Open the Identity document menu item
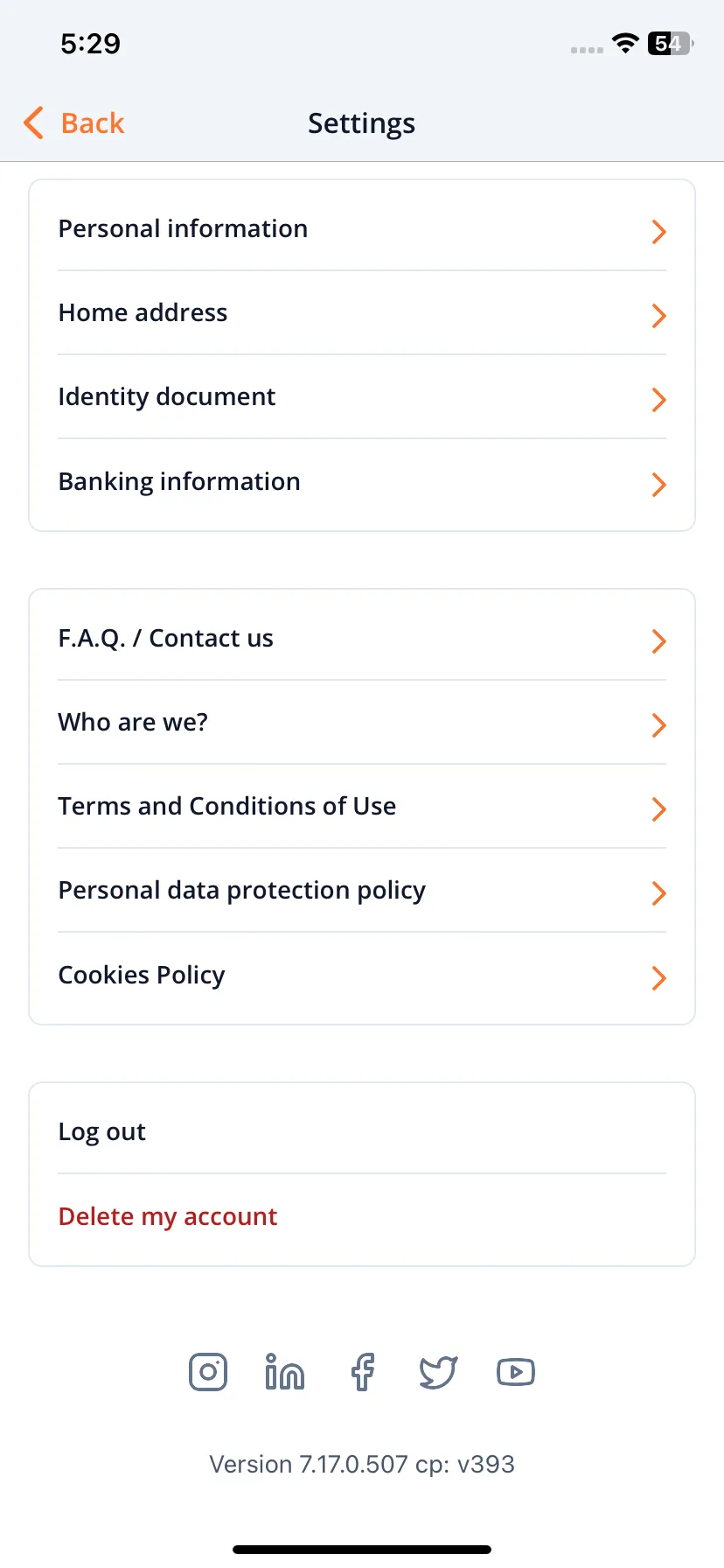This screenshot has width=724, height=1568. 362,397
